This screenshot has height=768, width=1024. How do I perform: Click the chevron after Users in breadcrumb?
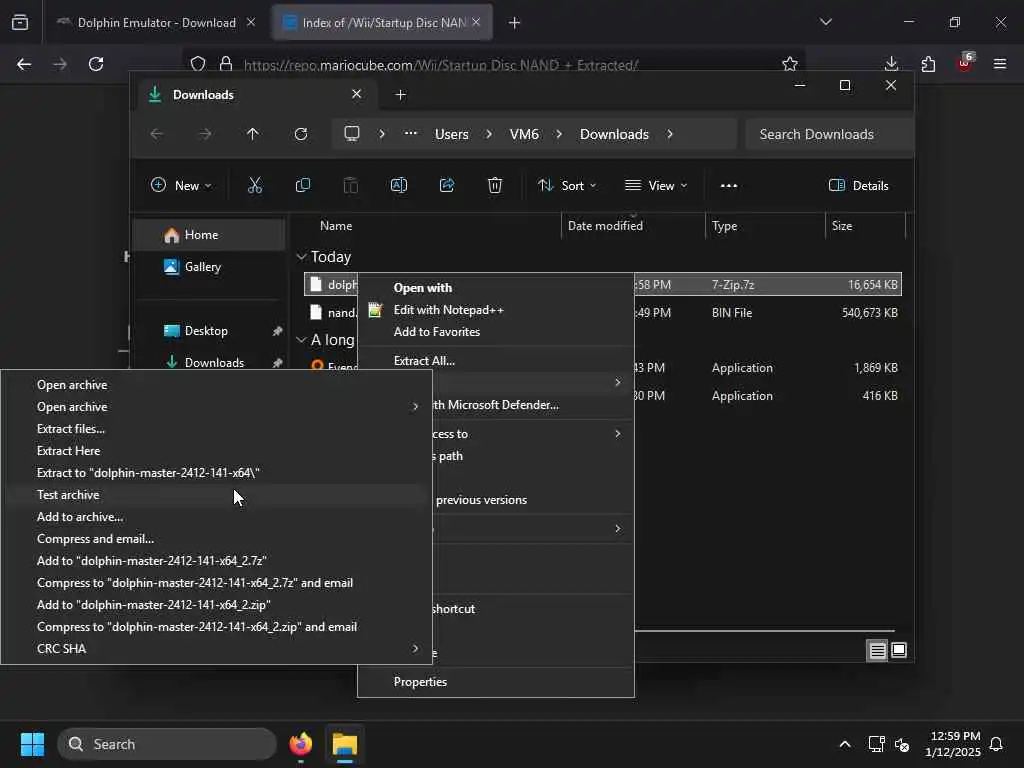click(x=488, y=134)
